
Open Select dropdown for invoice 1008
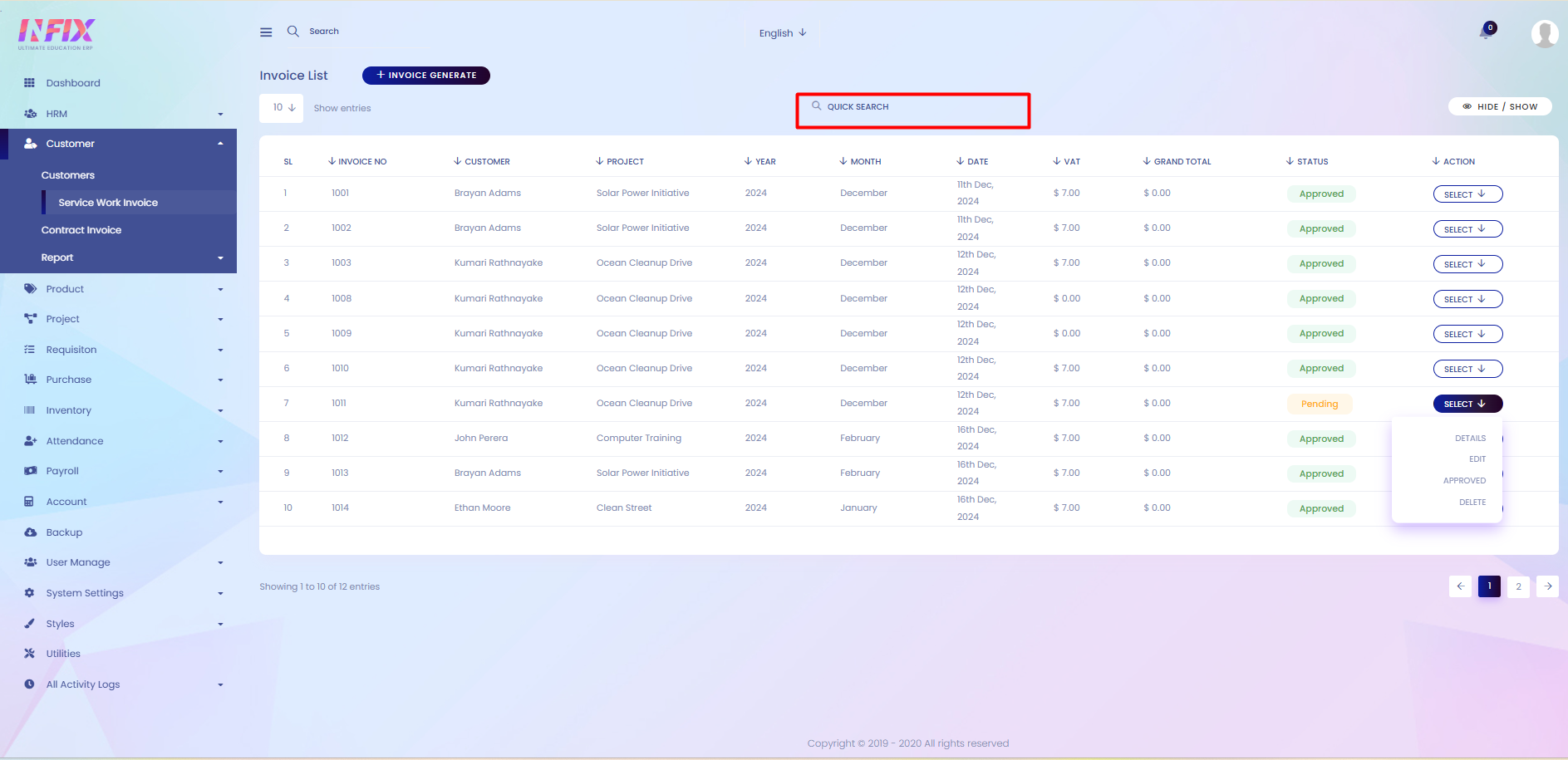pos(1467,299)
